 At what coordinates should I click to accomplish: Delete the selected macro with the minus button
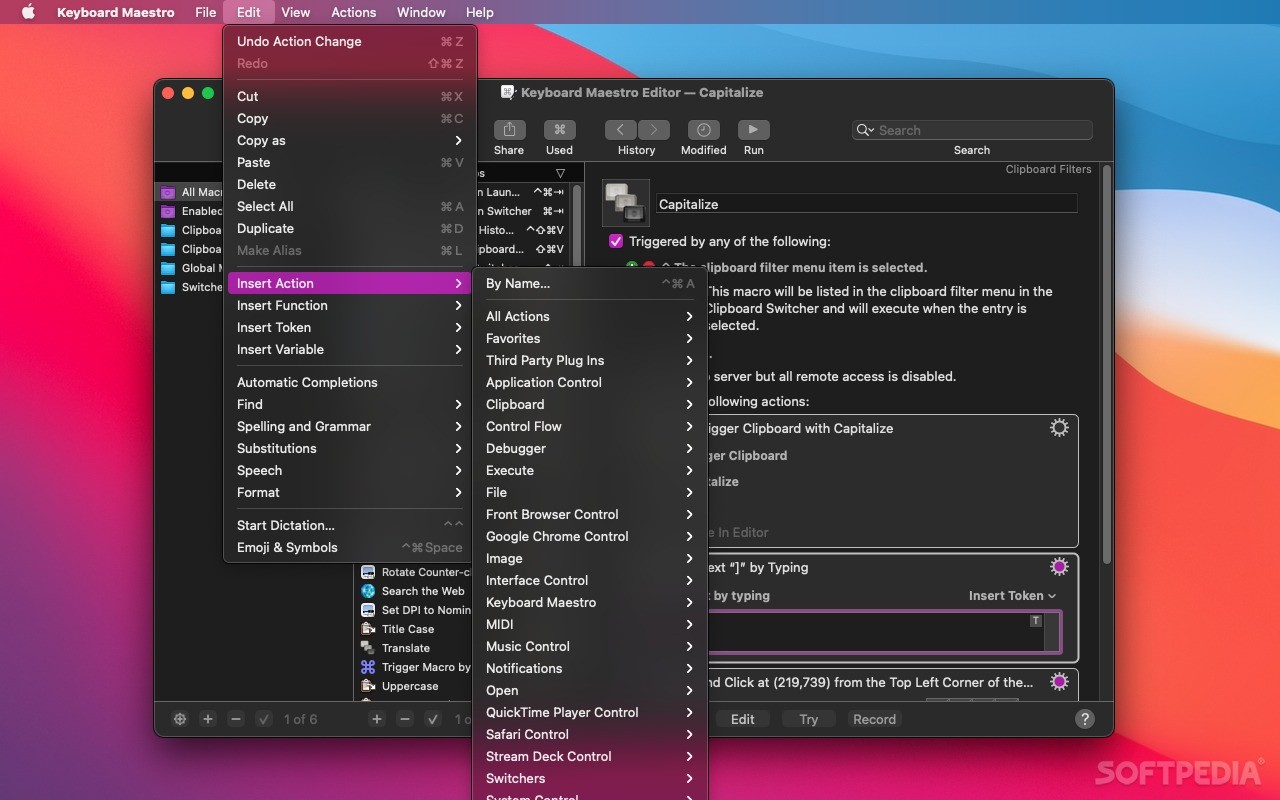tap(405, 719)
